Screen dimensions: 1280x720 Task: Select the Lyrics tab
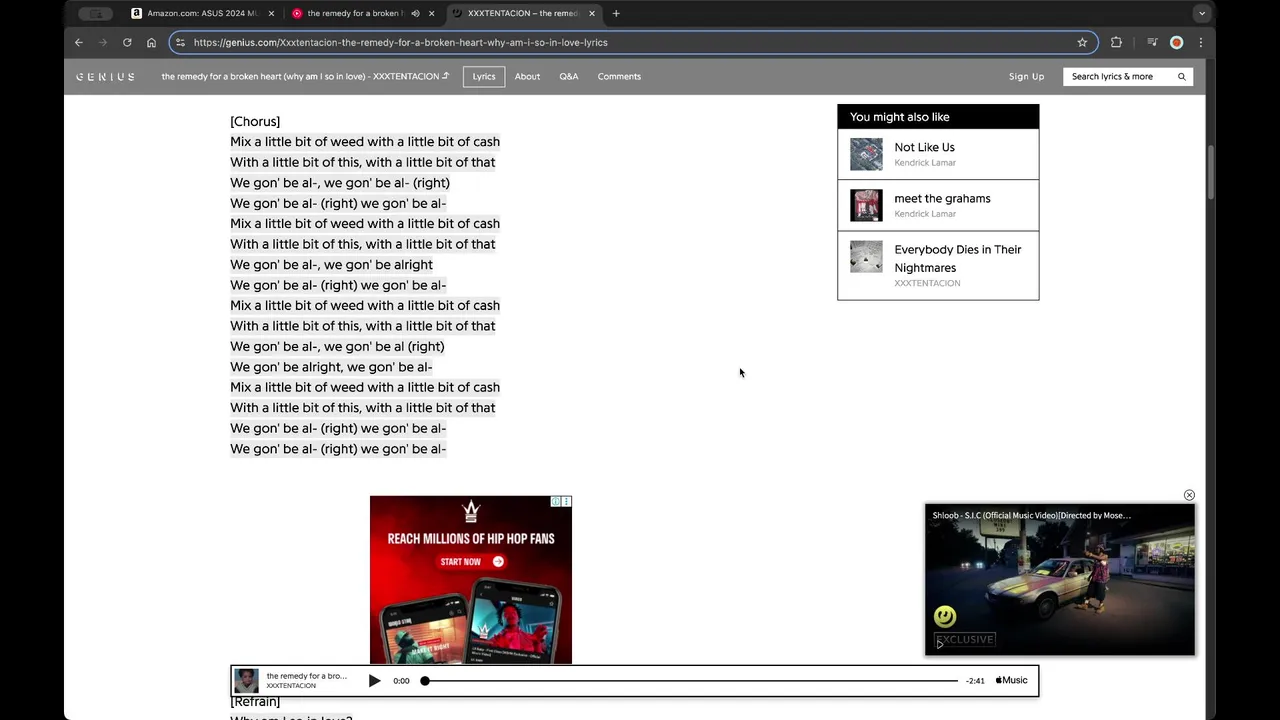point(484,76)
